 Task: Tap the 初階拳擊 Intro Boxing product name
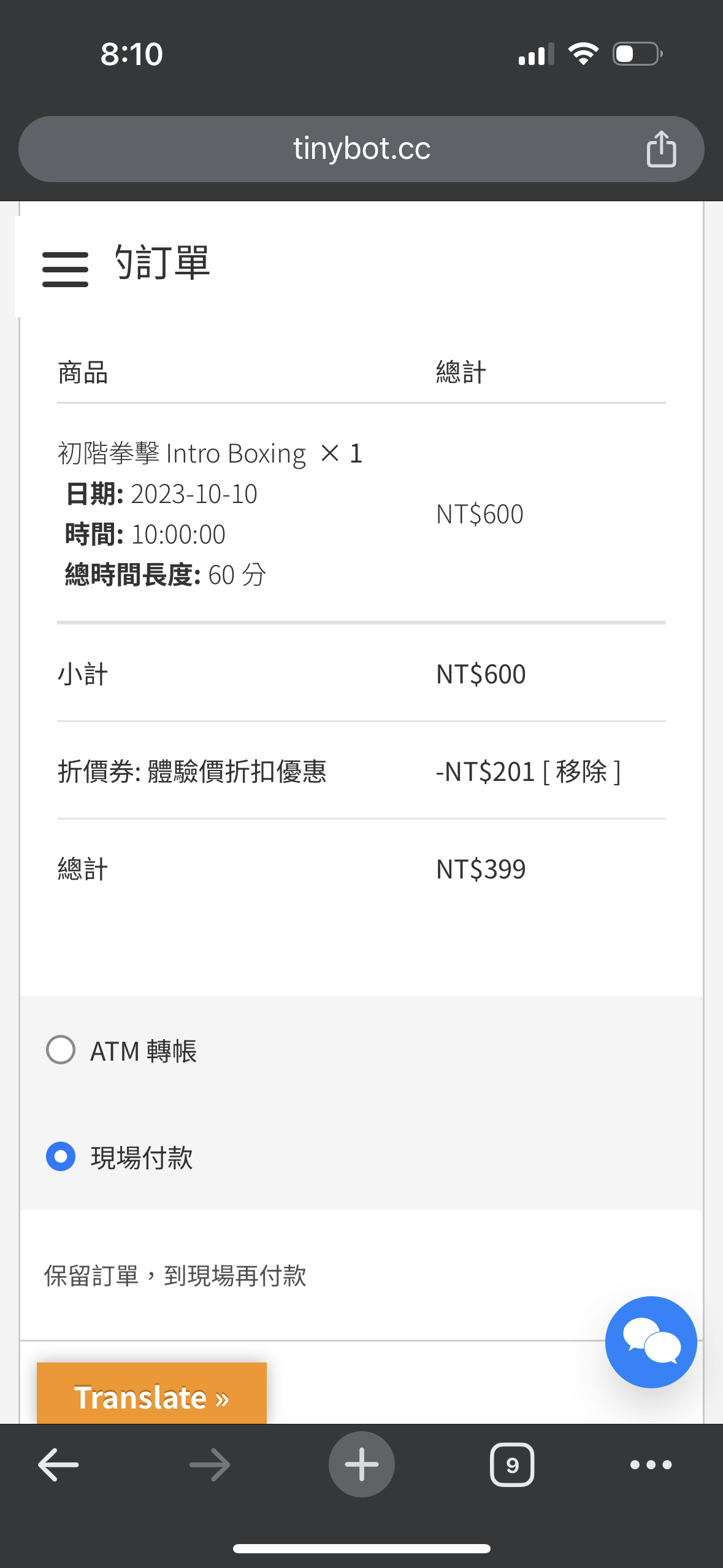point(182,454)
